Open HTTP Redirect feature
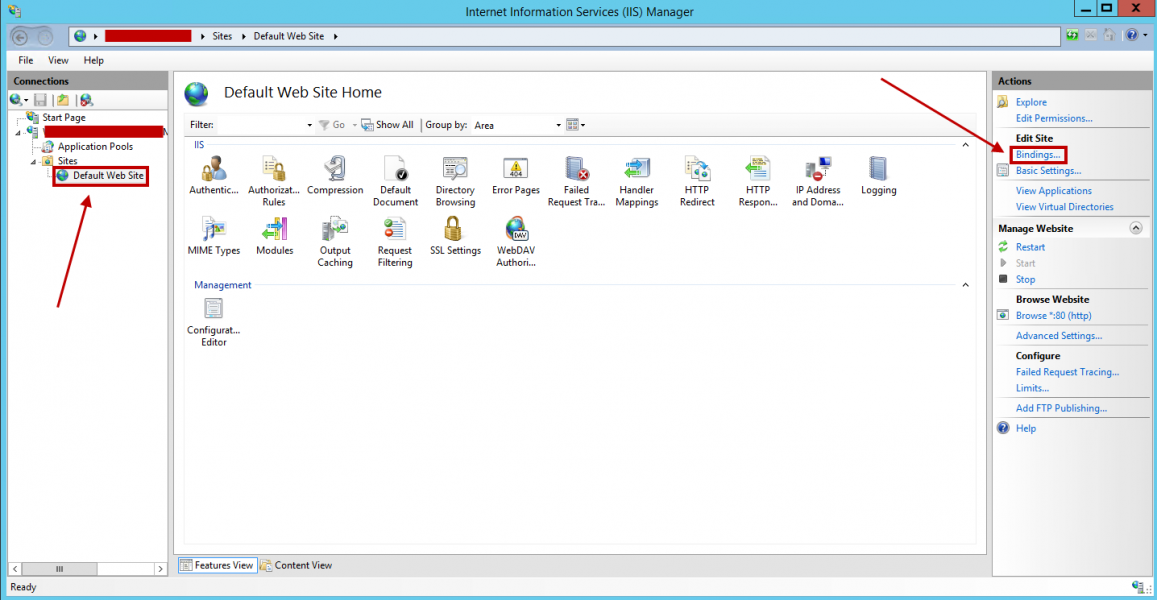This screenshot has height=600, width=1157. pos(697,182)
